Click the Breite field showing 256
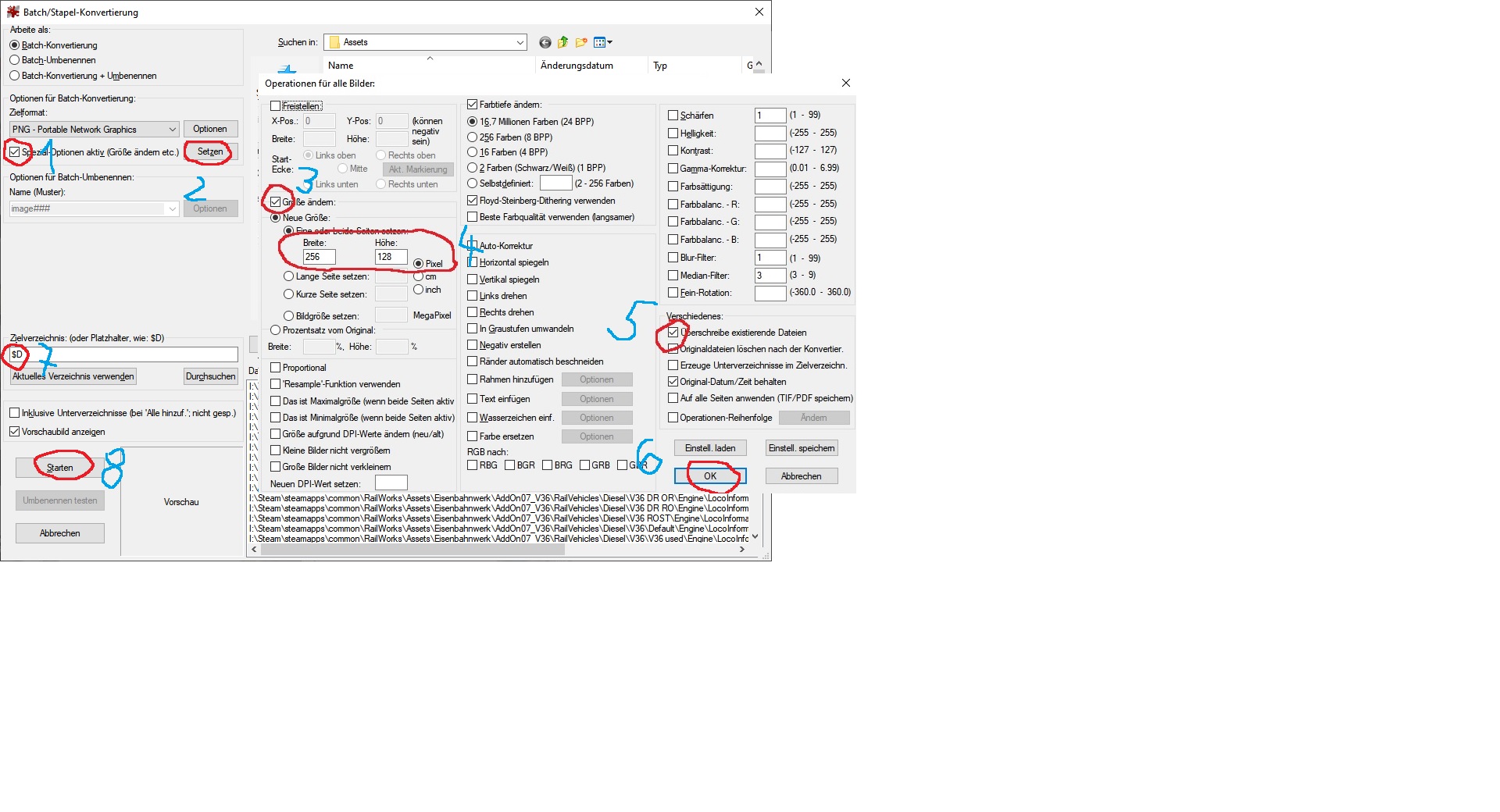Image resolution: width=1500 pixels, height=812 pixels. (x=319, y=257)
